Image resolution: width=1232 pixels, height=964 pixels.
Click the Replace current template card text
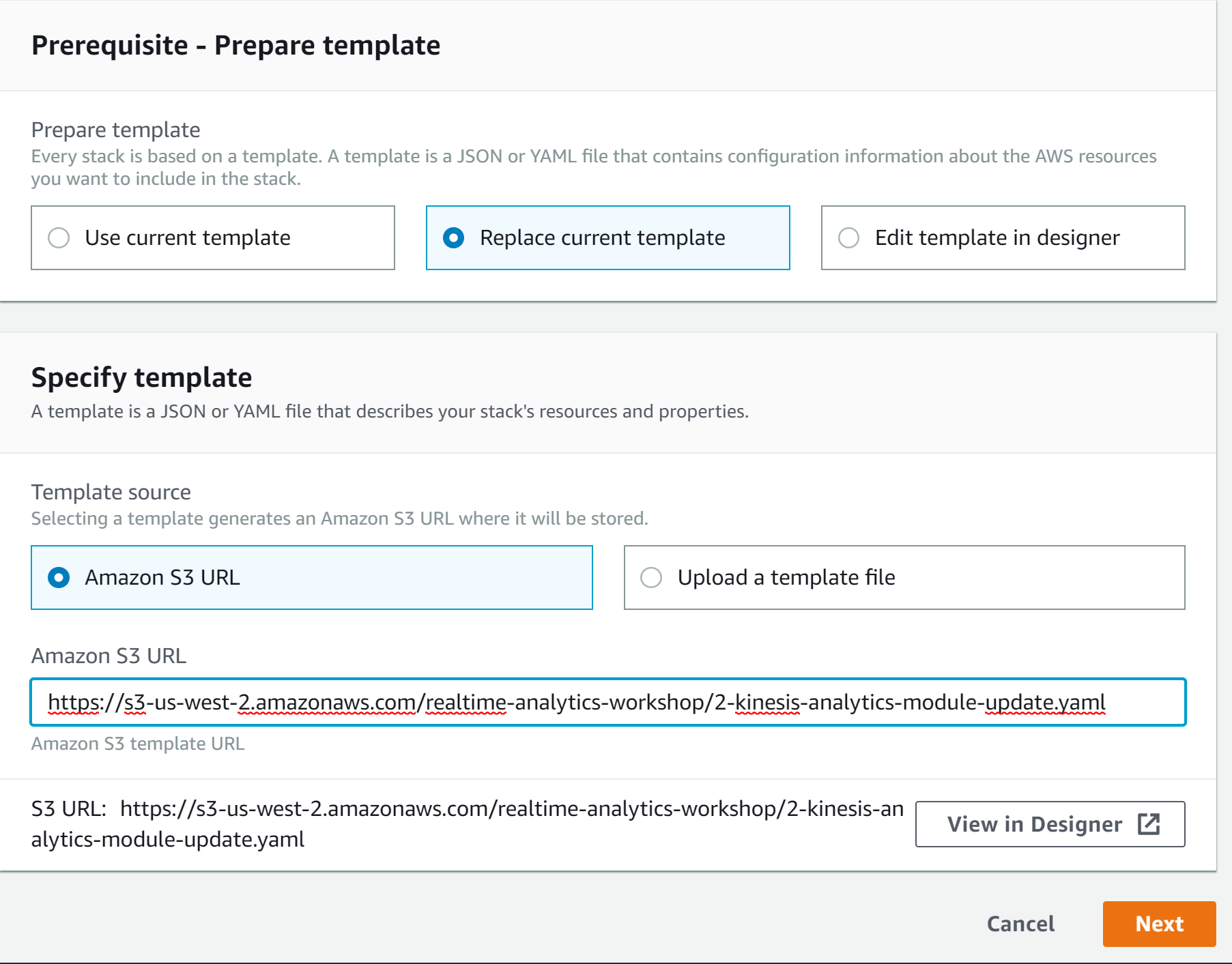tap(603, 238)
